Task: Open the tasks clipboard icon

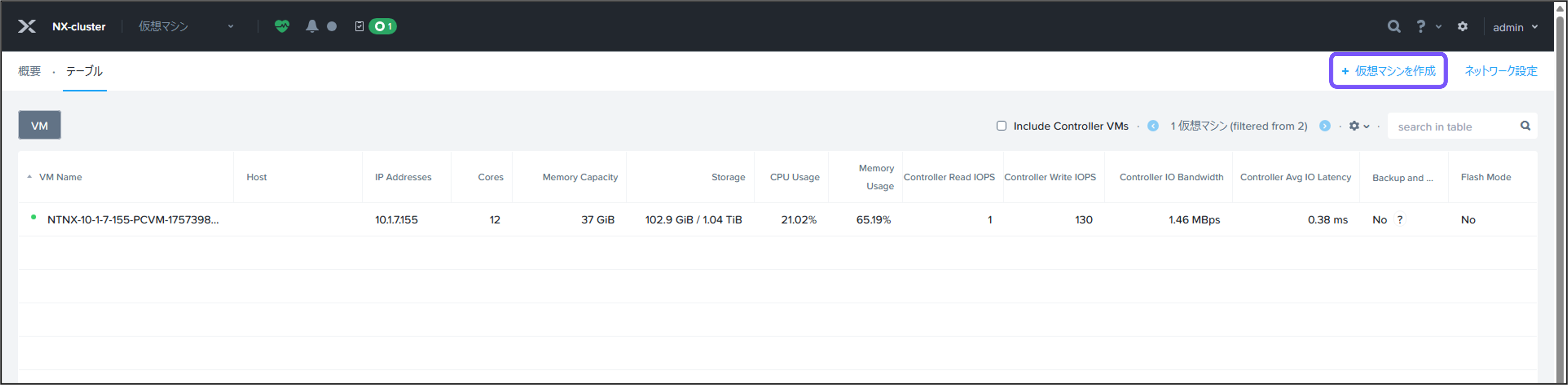Action: click(359, 26)
